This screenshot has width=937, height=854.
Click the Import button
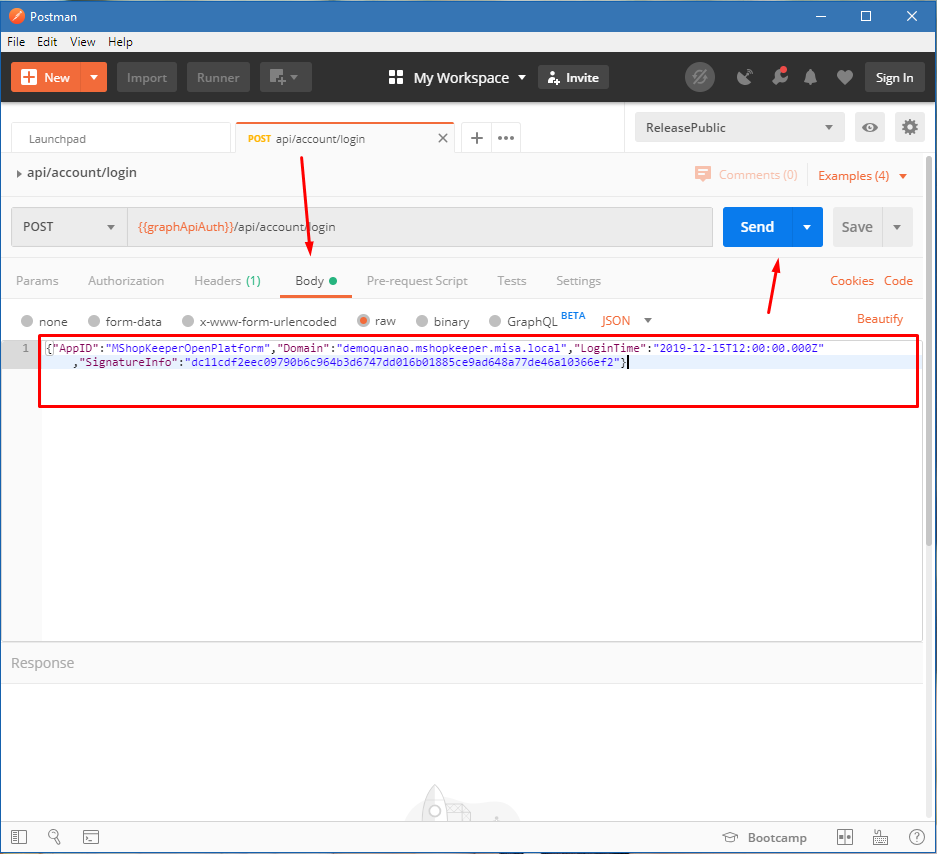tap(147, 77)
